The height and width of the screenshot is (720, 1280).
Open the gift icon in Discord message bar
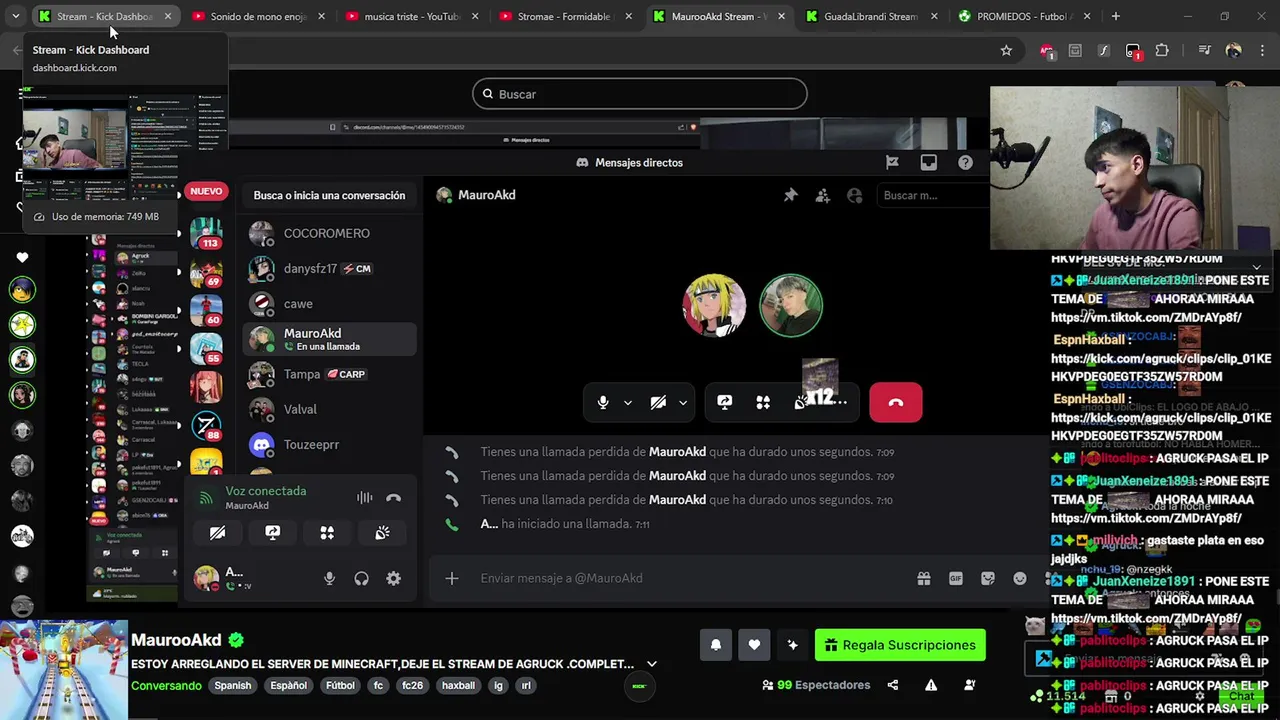924,578
